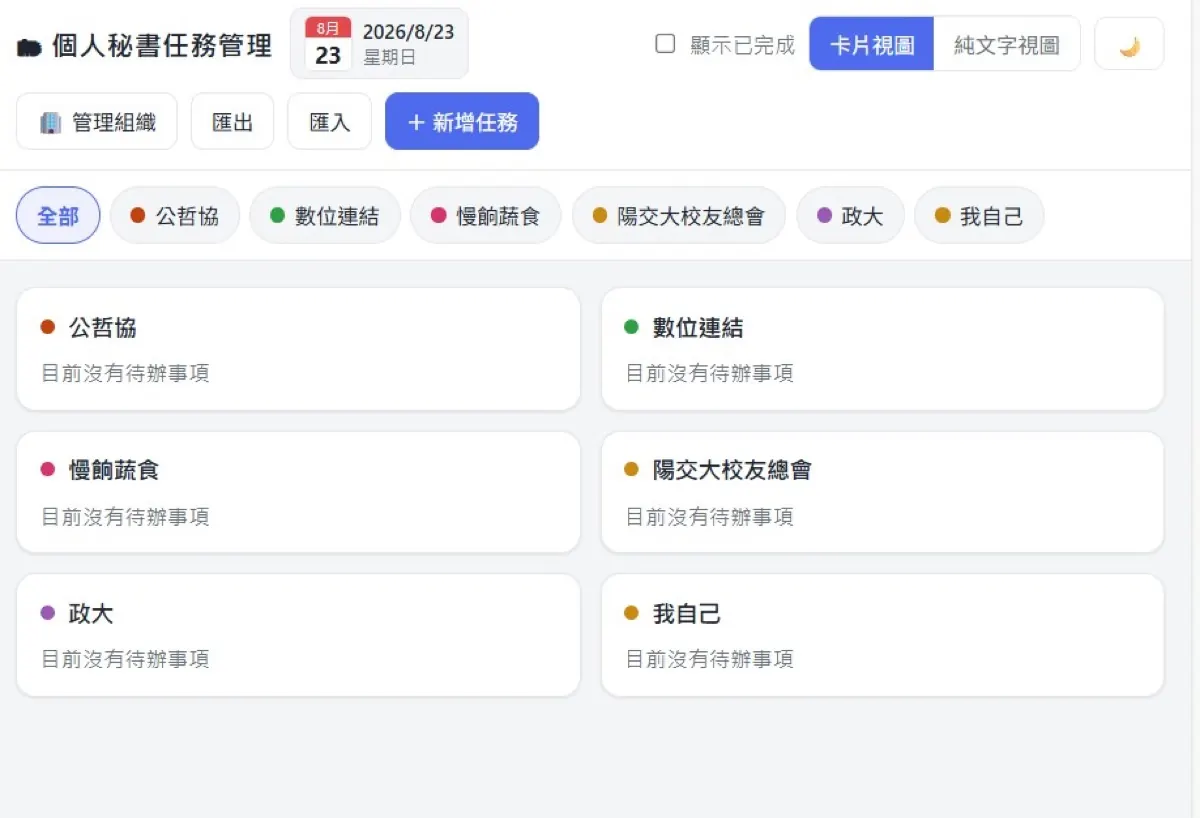
Task: Click the pink dot on 慢餉蔬食 card
Action: click(x=47, y=469)
